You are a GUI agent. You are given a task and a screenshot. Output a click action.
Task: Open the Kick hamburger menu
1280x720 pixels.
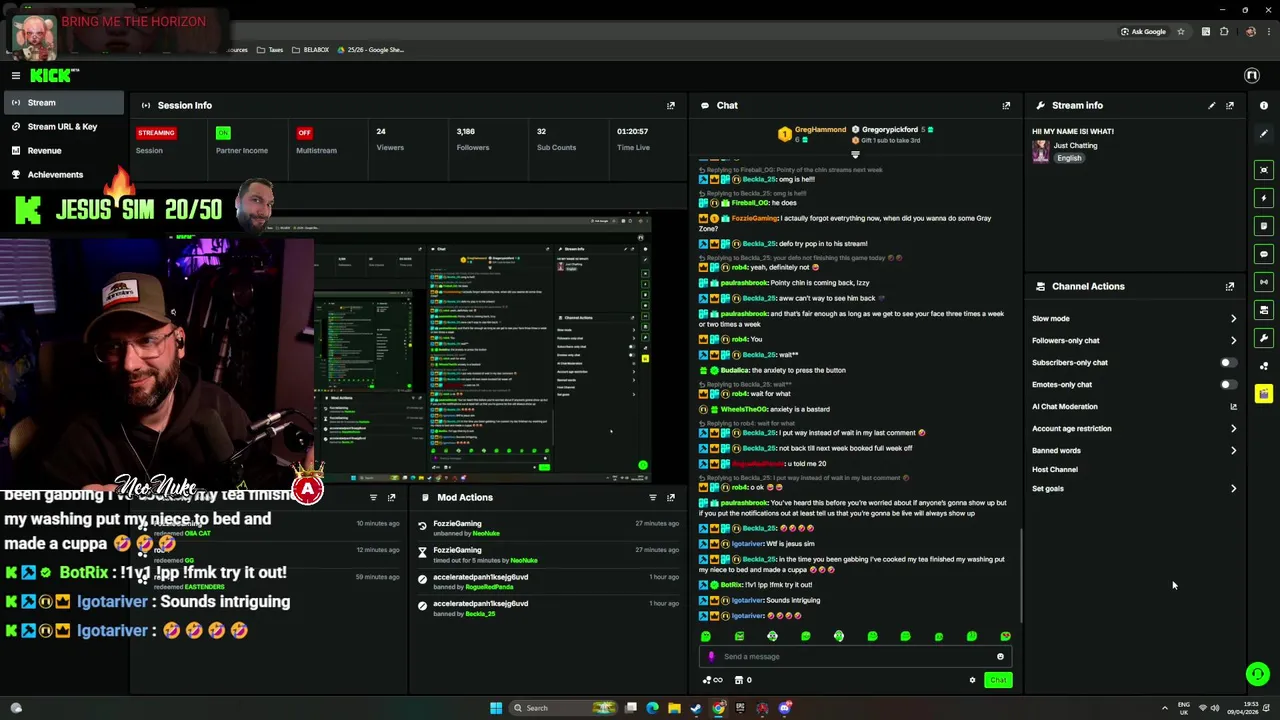point(16,76)
